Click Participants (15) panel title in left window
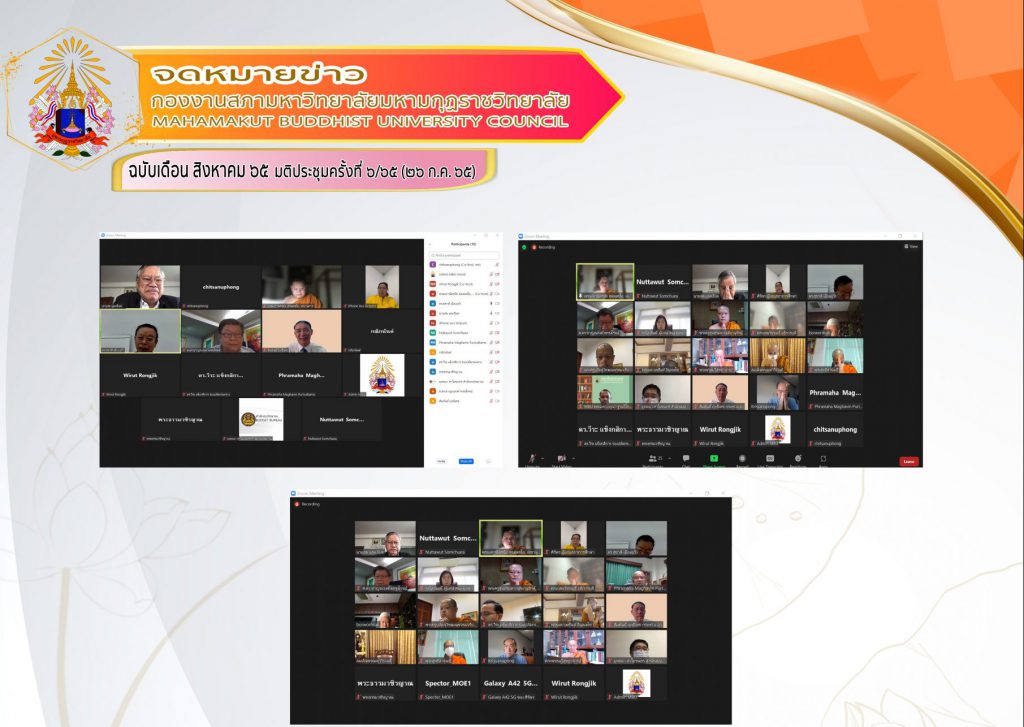1024x727 pixels. coord(464,244)
